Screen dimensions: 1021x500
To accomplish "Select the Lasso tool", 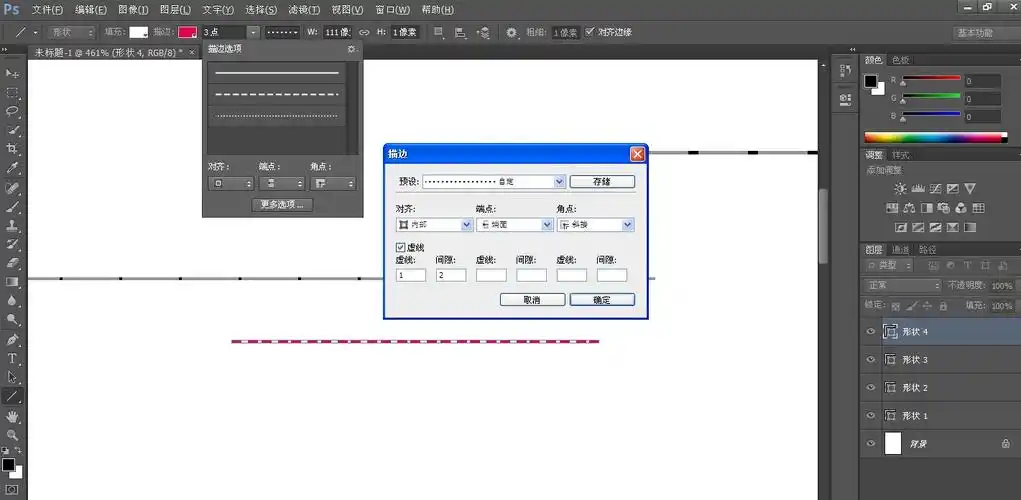I will click(13, 111).
